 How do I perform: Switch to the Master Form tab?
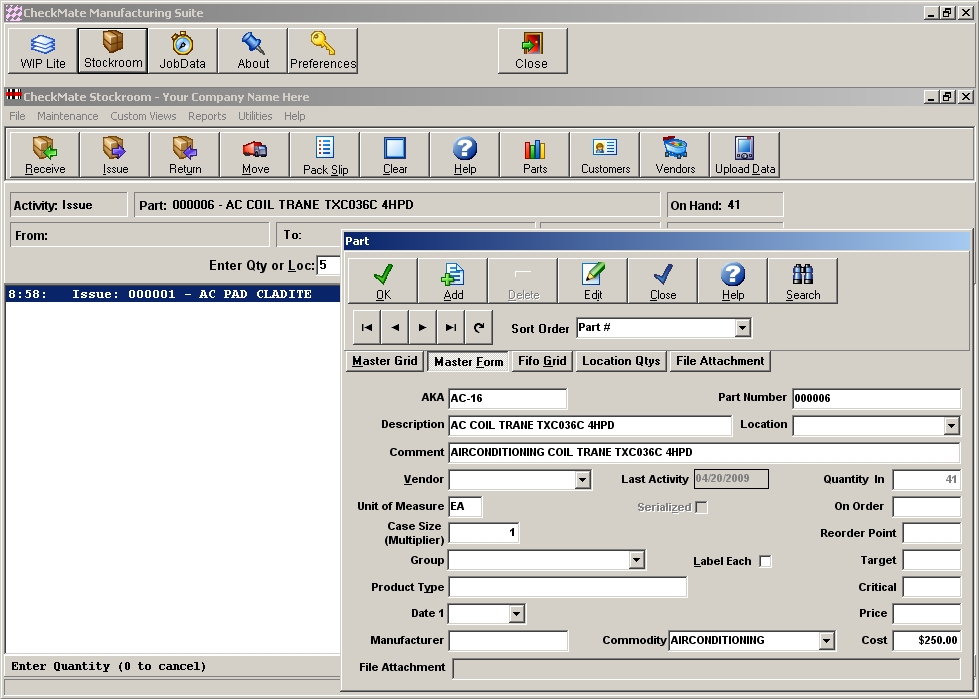tap(468, 361)
